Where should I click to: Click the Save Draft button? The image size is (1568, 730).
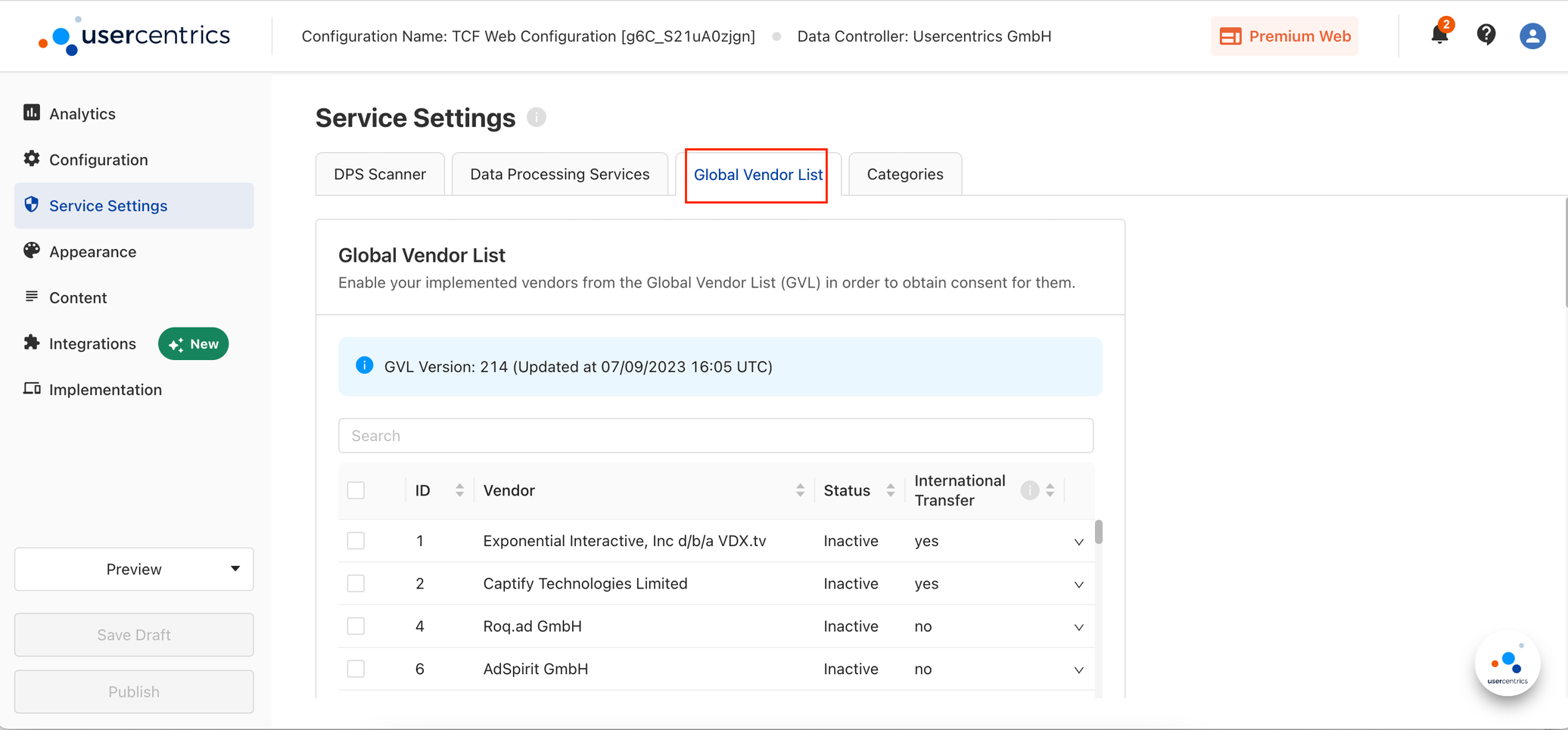pyautogui.click(x=134, y=635)
